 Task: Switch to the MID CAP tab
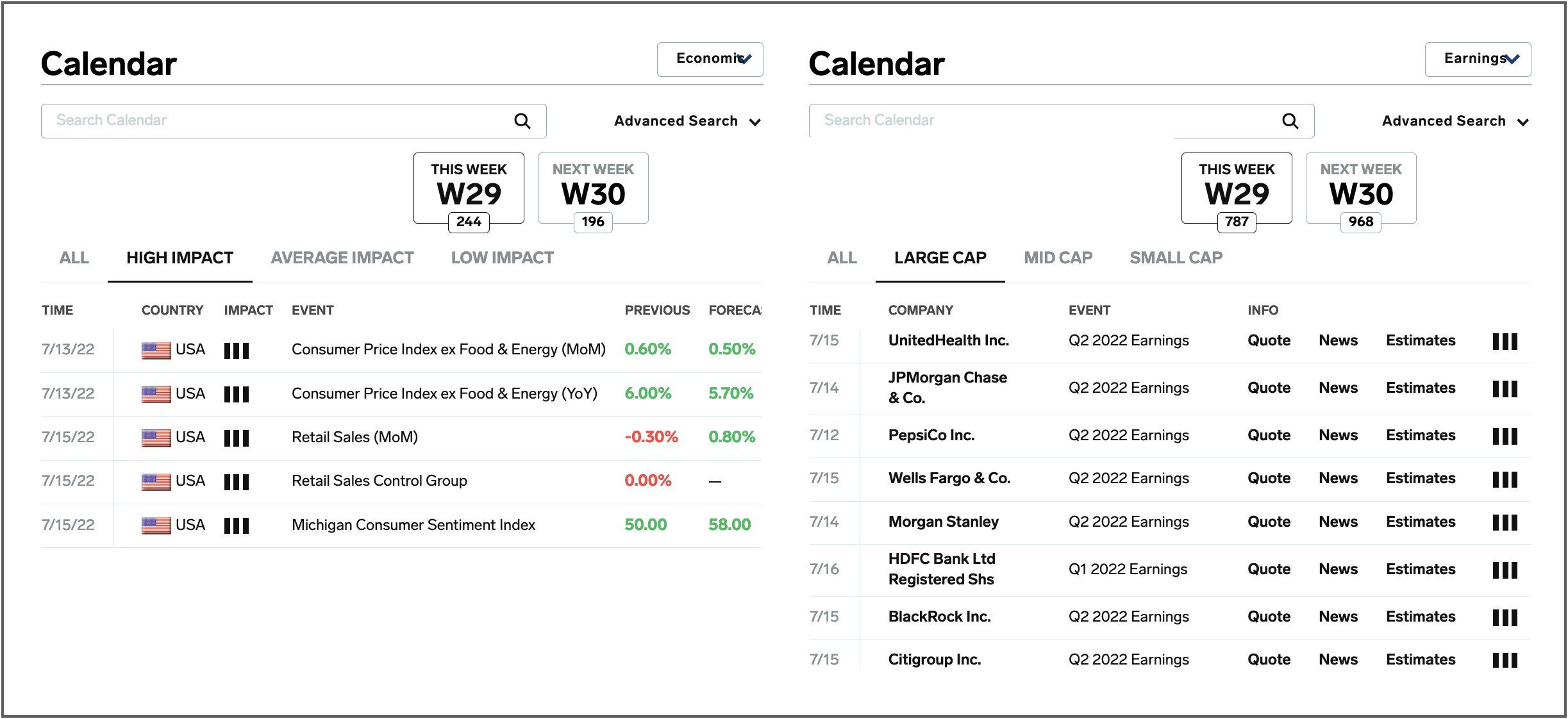[1058, 258]
